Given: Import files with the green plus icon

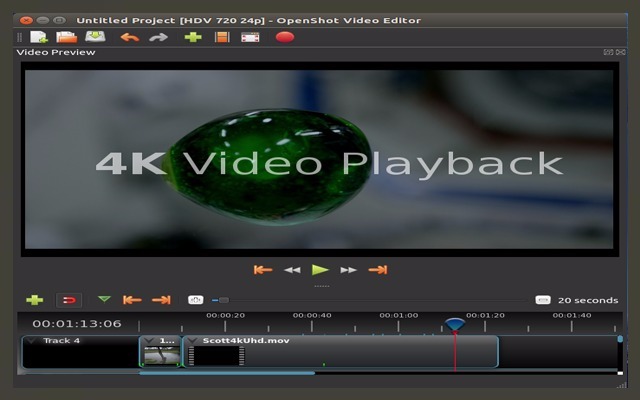Looking at the screenshot, I should click(x=193, y=37).
